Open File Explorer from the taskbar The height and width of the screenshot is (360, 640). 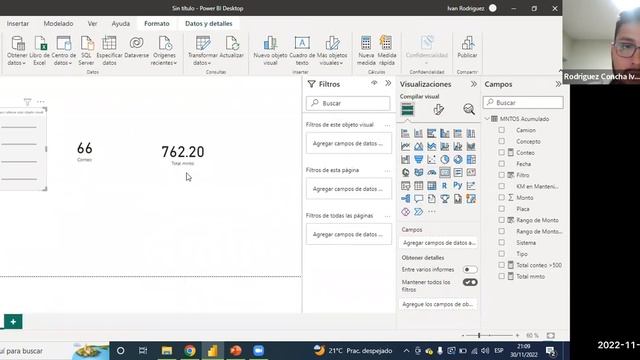167,351
